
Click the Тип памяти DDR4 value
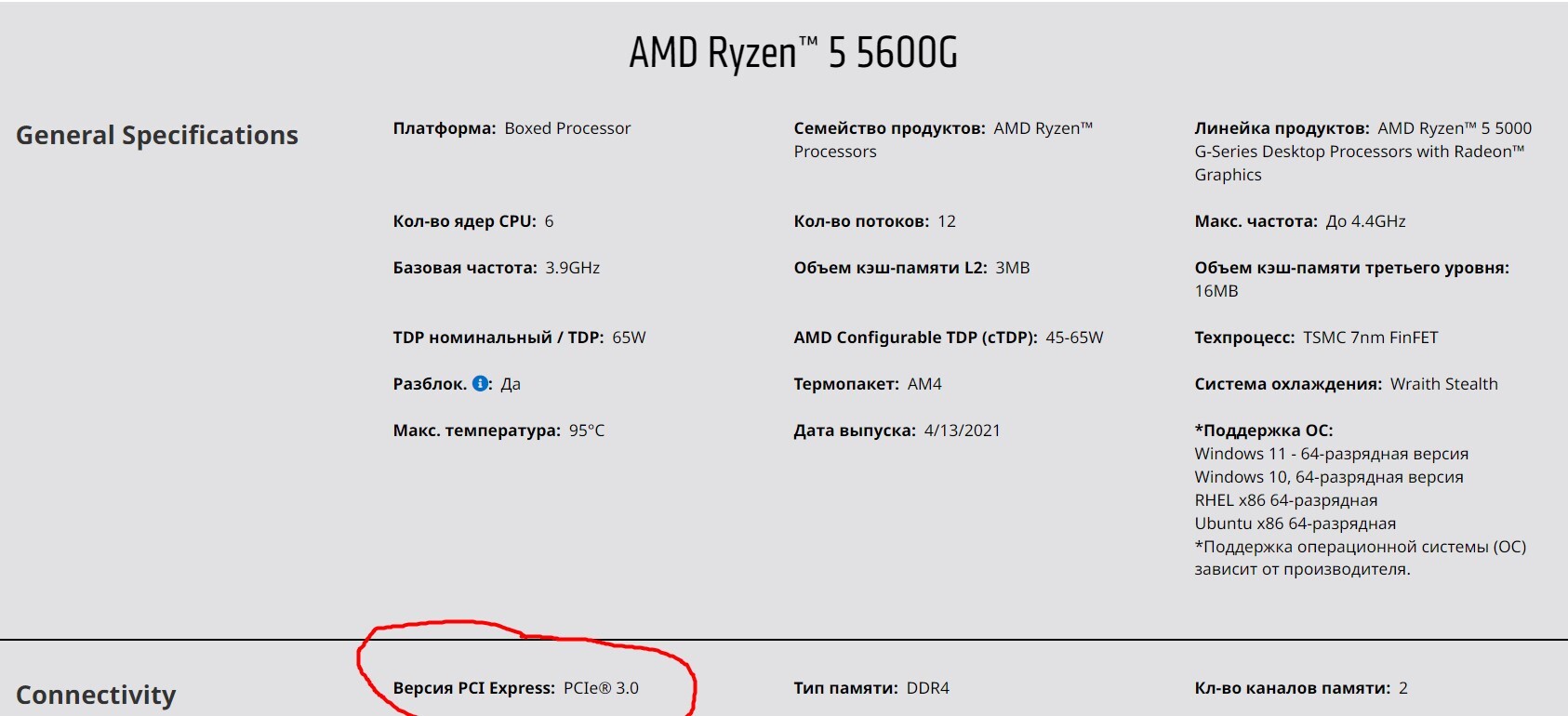[927, 688]
